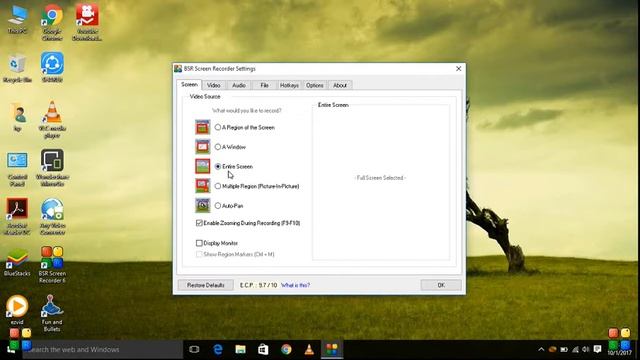Select the VLC media player desktop shortcut
The image size is (640, 360).
tap(52, 120)
